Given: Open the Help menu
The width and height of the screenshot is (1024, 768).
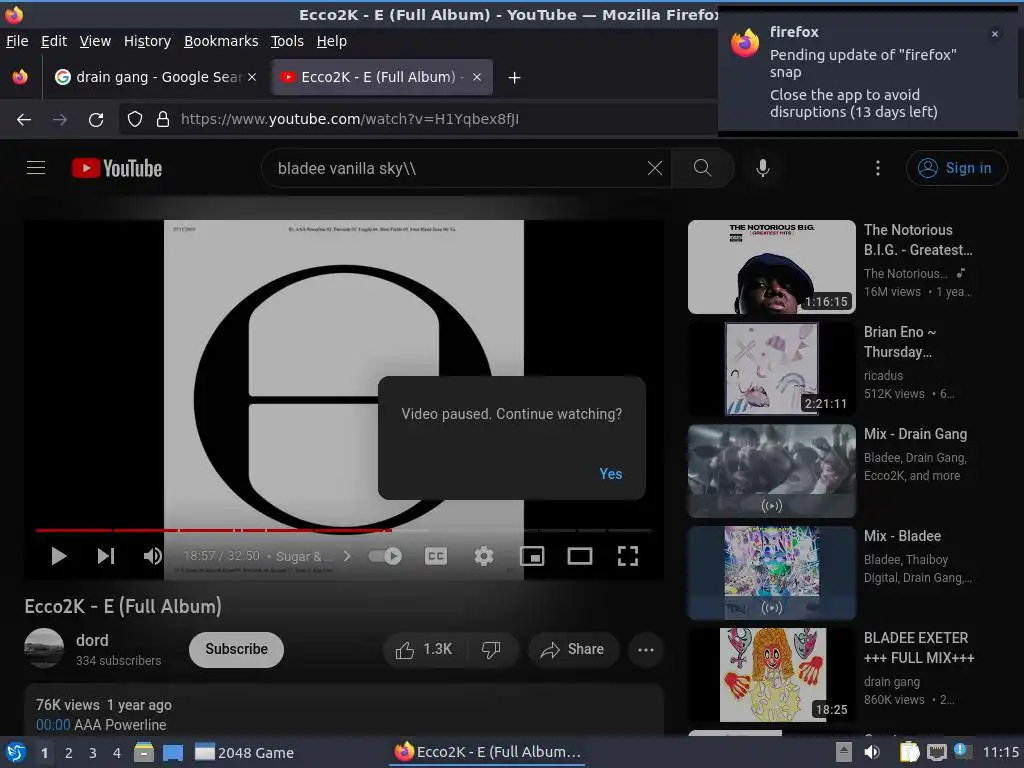Looking at the screenshot, I should tap(331, 41).
